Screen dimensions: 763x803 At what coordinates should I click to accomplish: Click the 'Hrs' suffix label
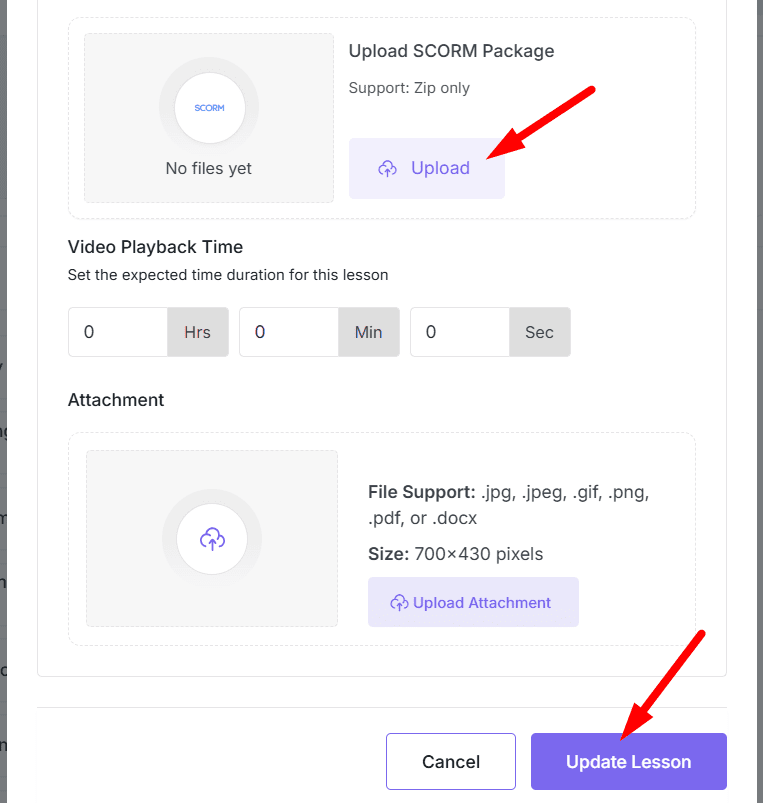click(x=197, y=331)
